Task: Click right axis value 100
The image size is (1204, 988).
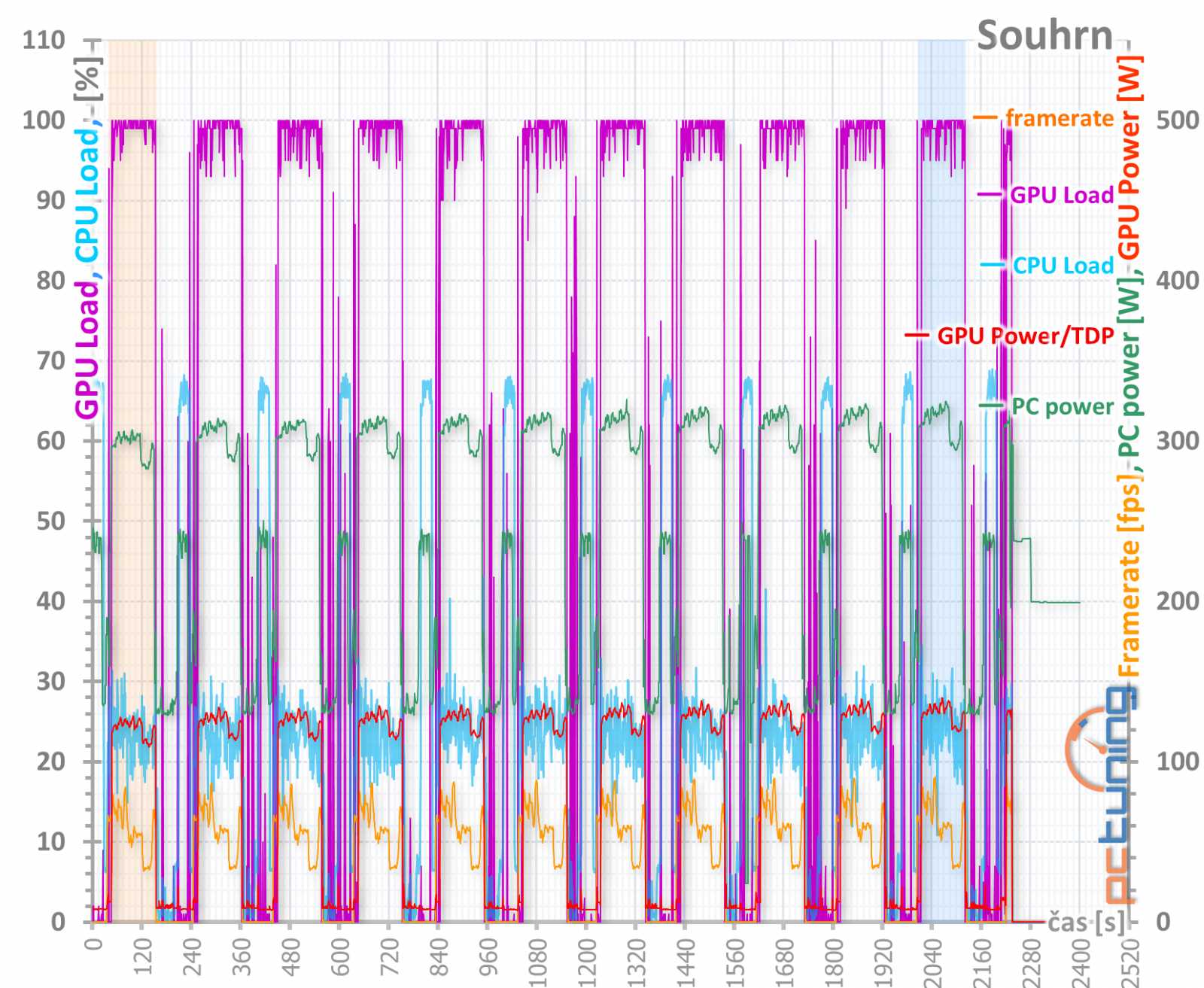Action: 1178,762
